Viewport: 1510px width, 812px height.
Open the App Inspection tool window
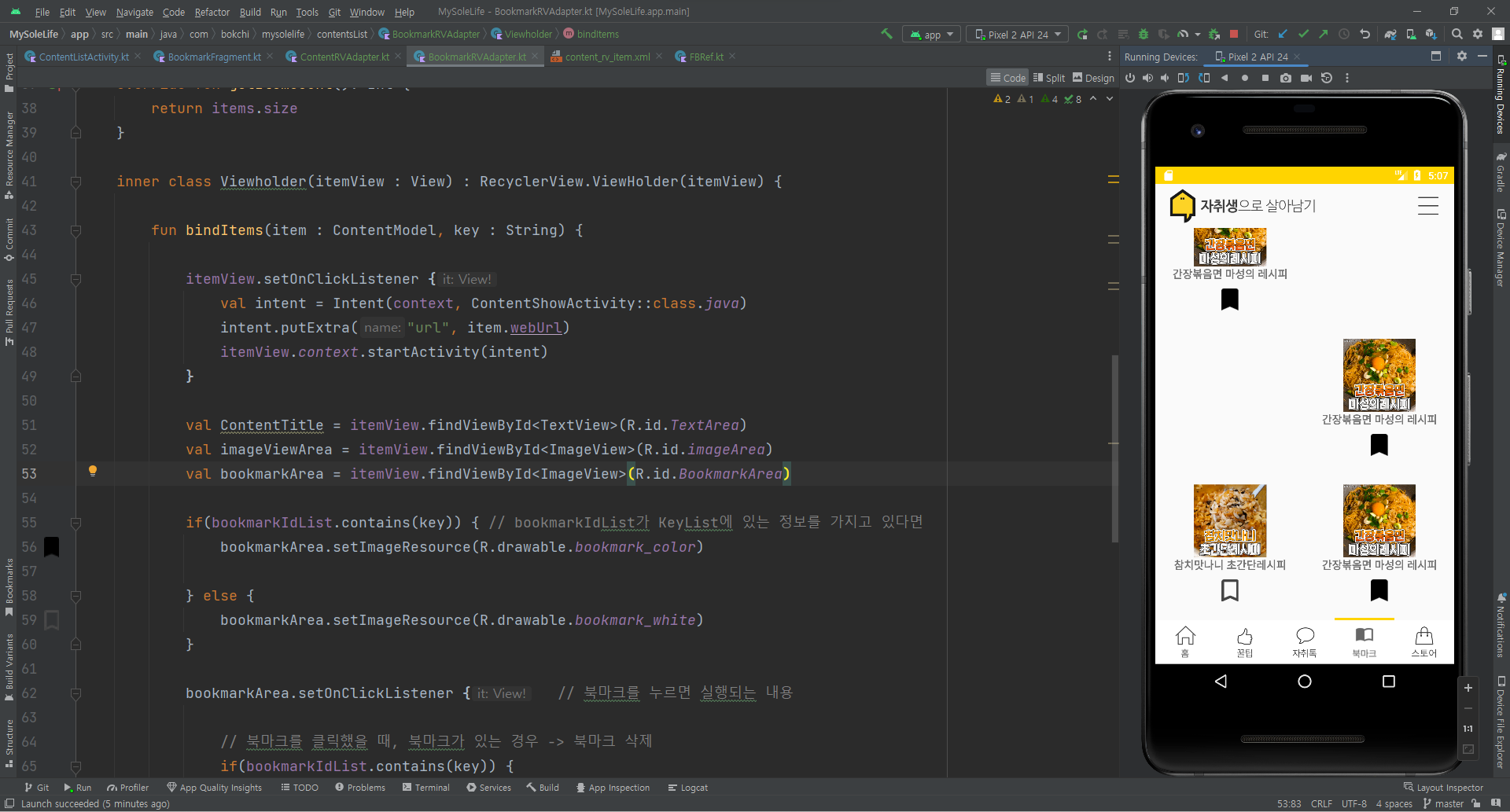tap(613, 787)
